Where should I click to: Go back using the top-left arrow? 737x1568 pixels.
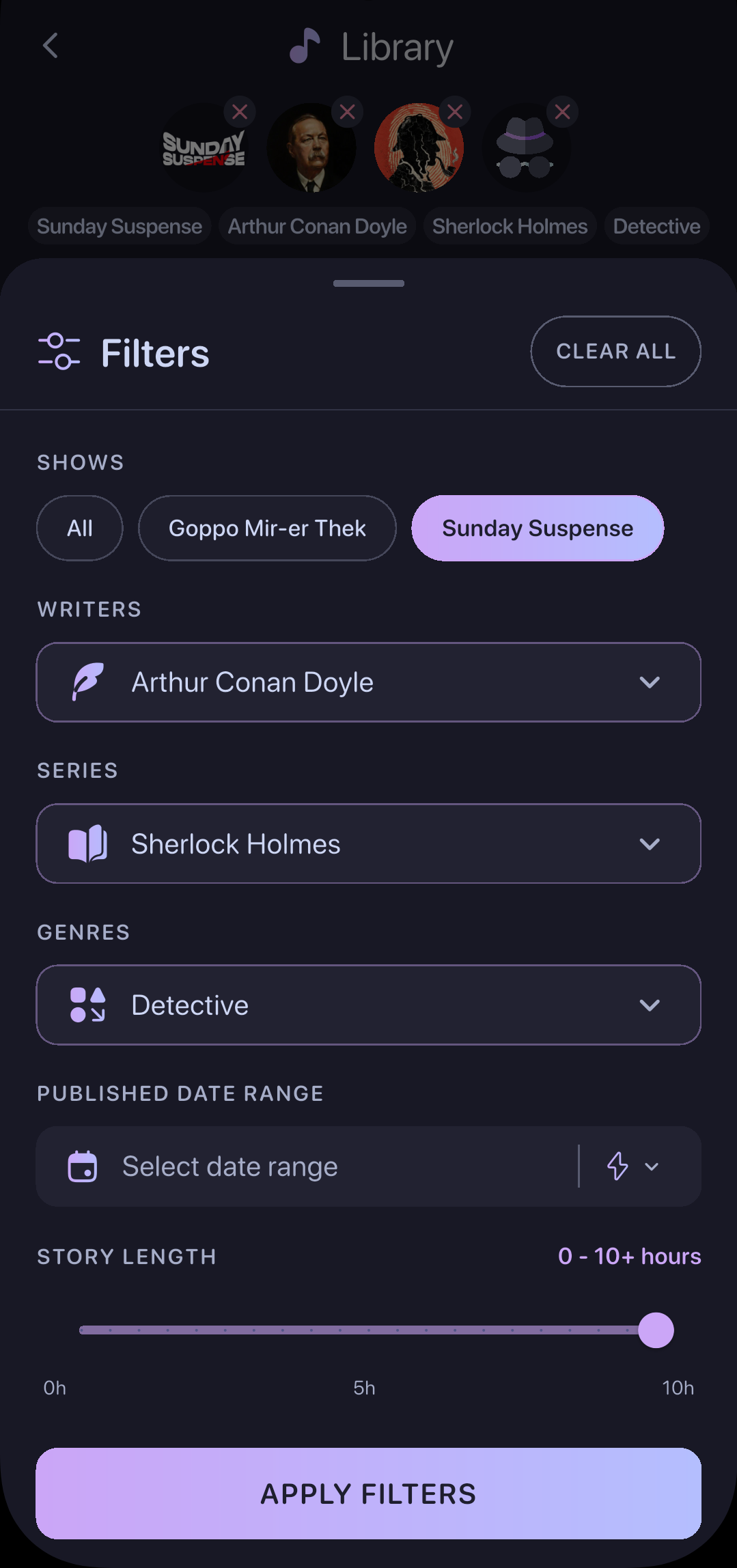point(50,46)
